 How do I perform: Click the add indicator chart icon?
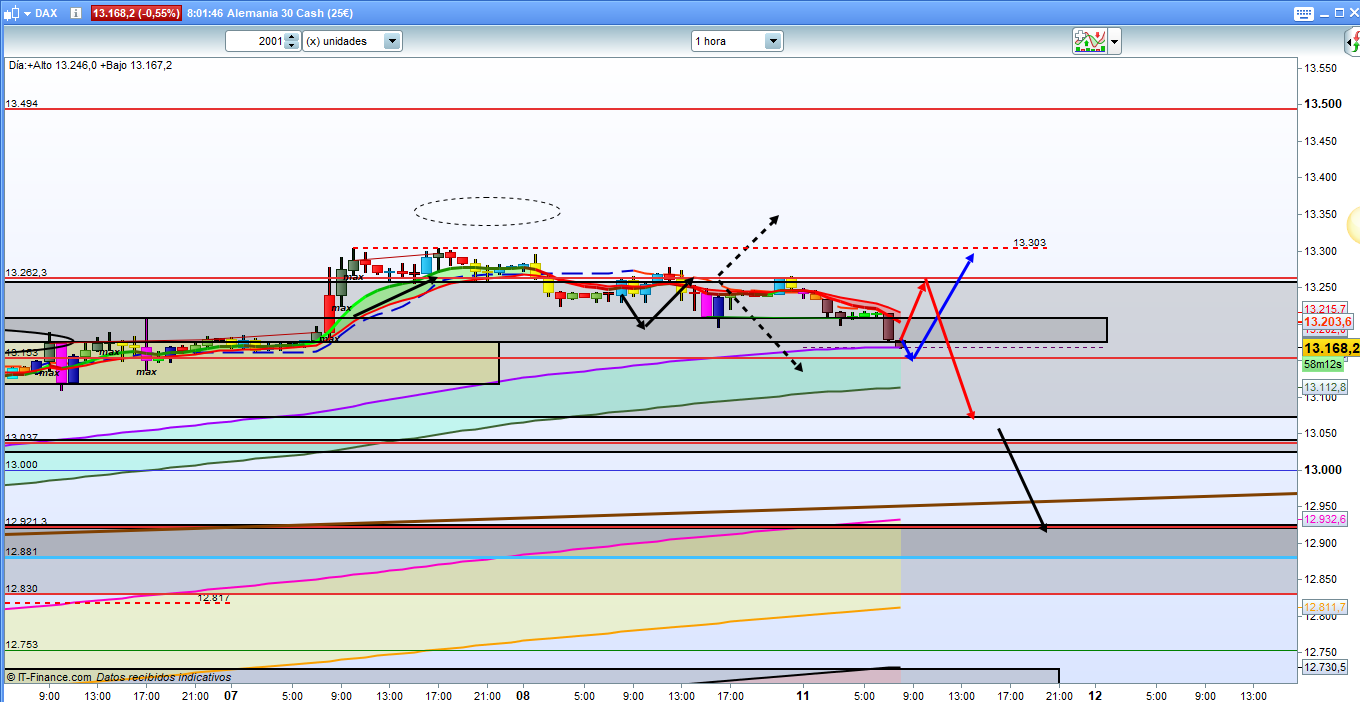pos(1088,41)
